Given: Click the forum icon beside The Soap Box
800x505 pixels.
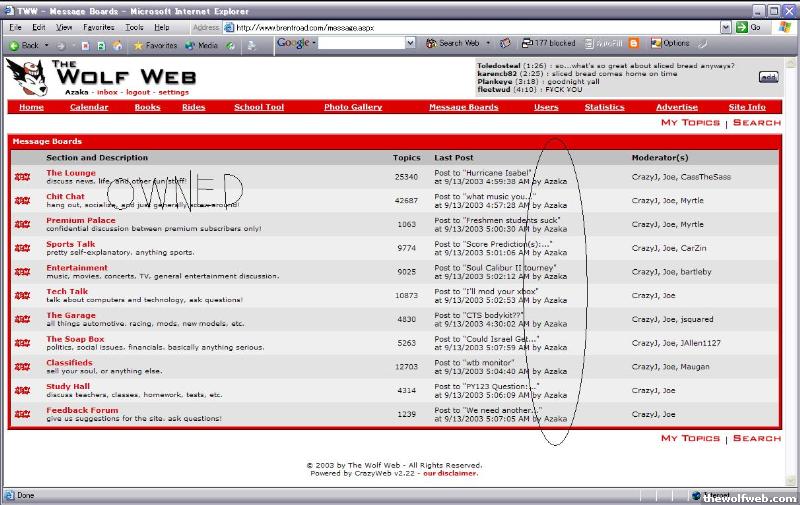Looking at the screenshot, I should click(22, 343).
